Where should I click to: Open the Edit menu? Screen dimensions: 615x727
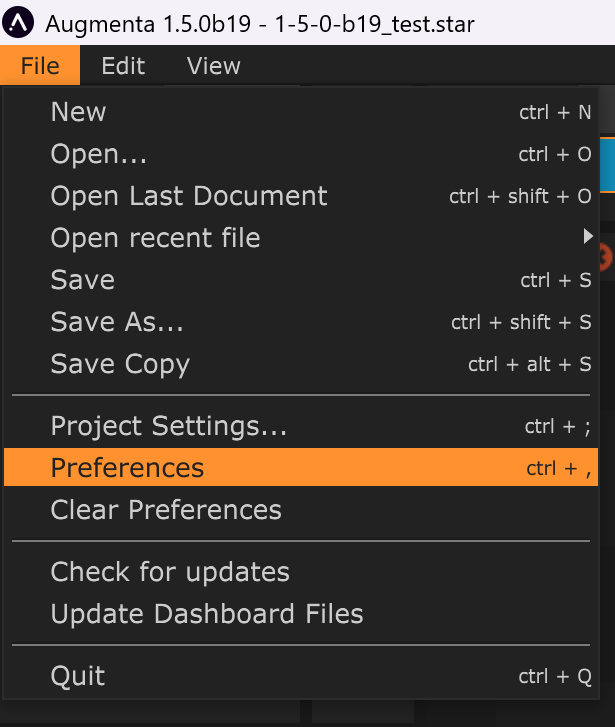point(123,66)
